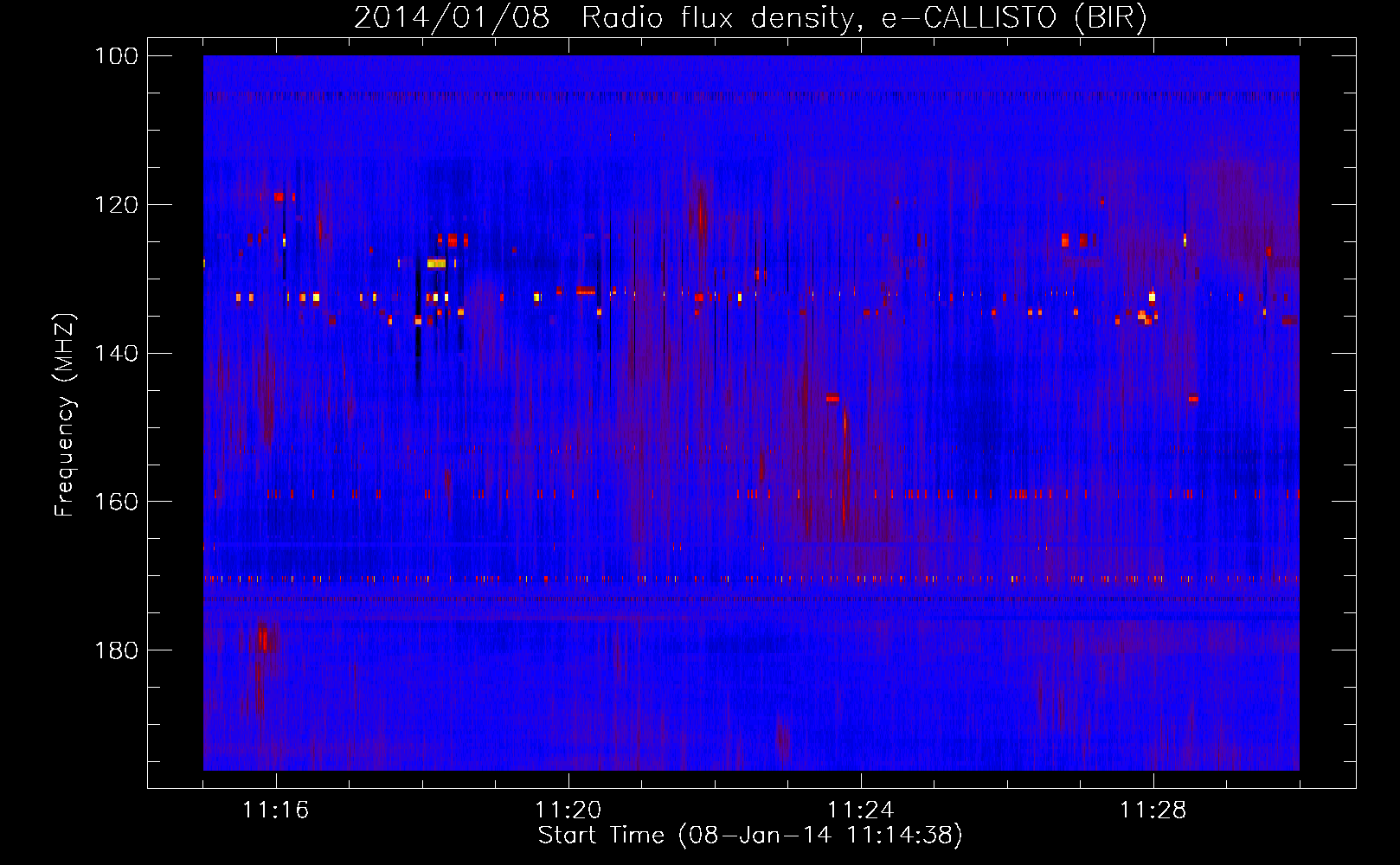Click the time tick label 11:24

(861, 810)
